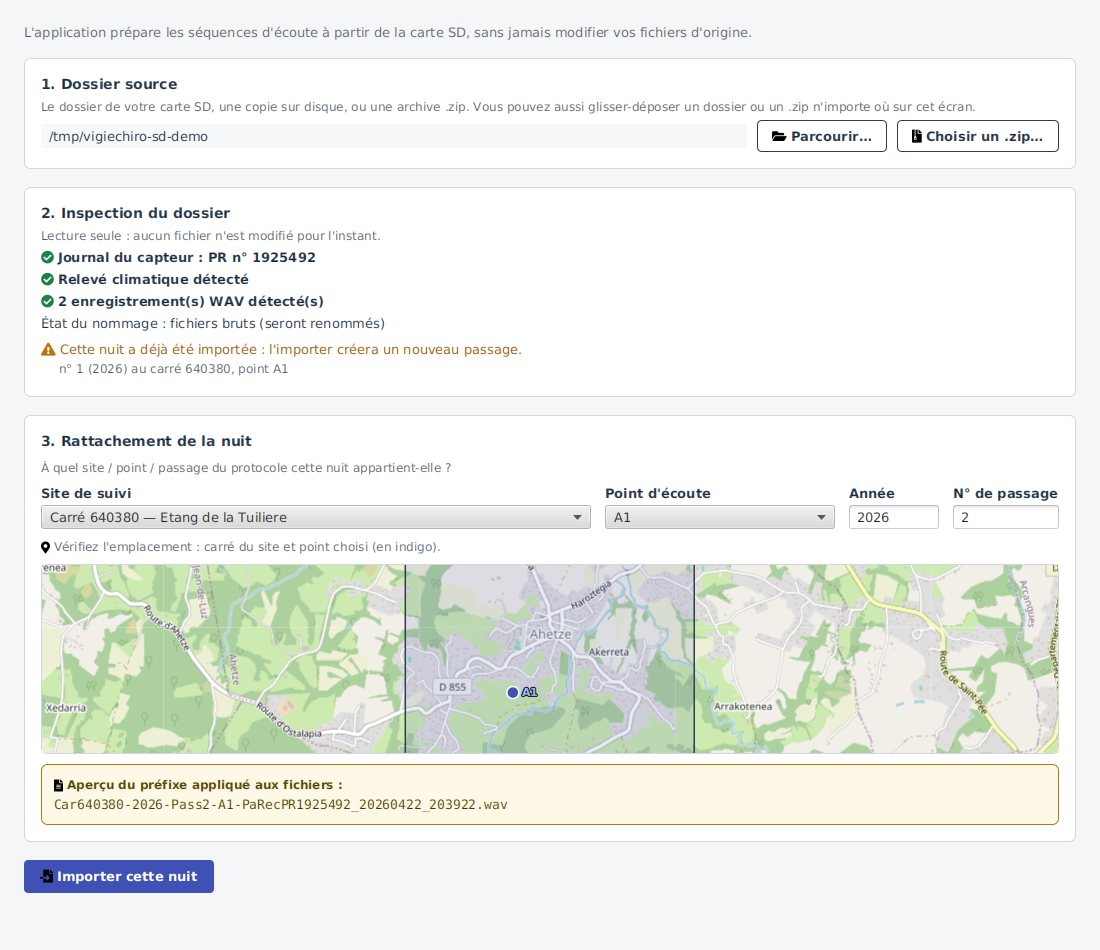The width and height of the screenshot is (1100, 950).
Task: Click the '3. Rattachement de la nuit' heading
Action: [x=147, y=441]
